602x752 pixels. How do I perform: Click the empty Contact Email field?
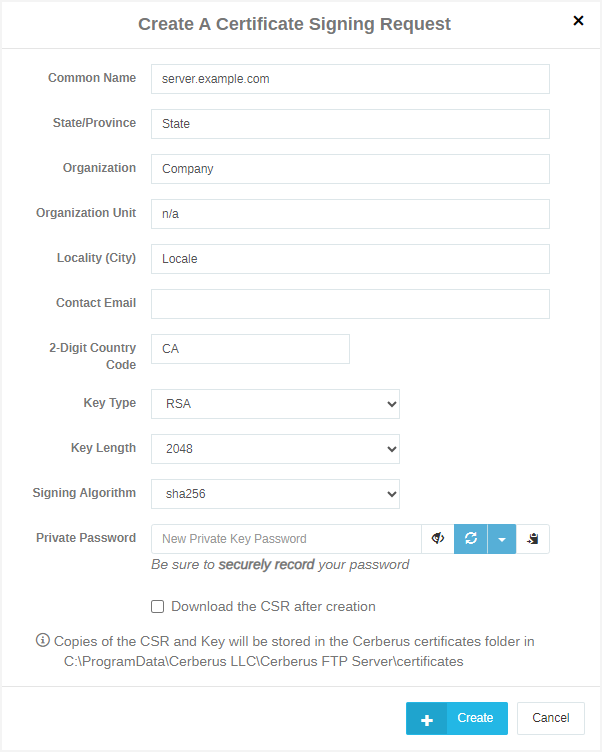[x=350, y=304]
